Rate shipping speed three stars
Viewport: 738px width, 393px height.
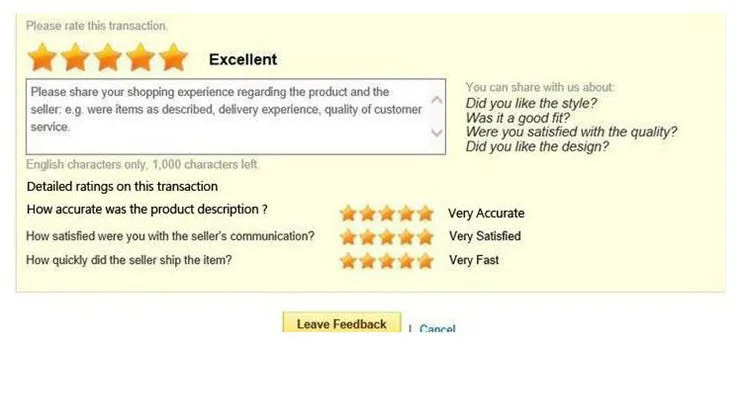387,260
